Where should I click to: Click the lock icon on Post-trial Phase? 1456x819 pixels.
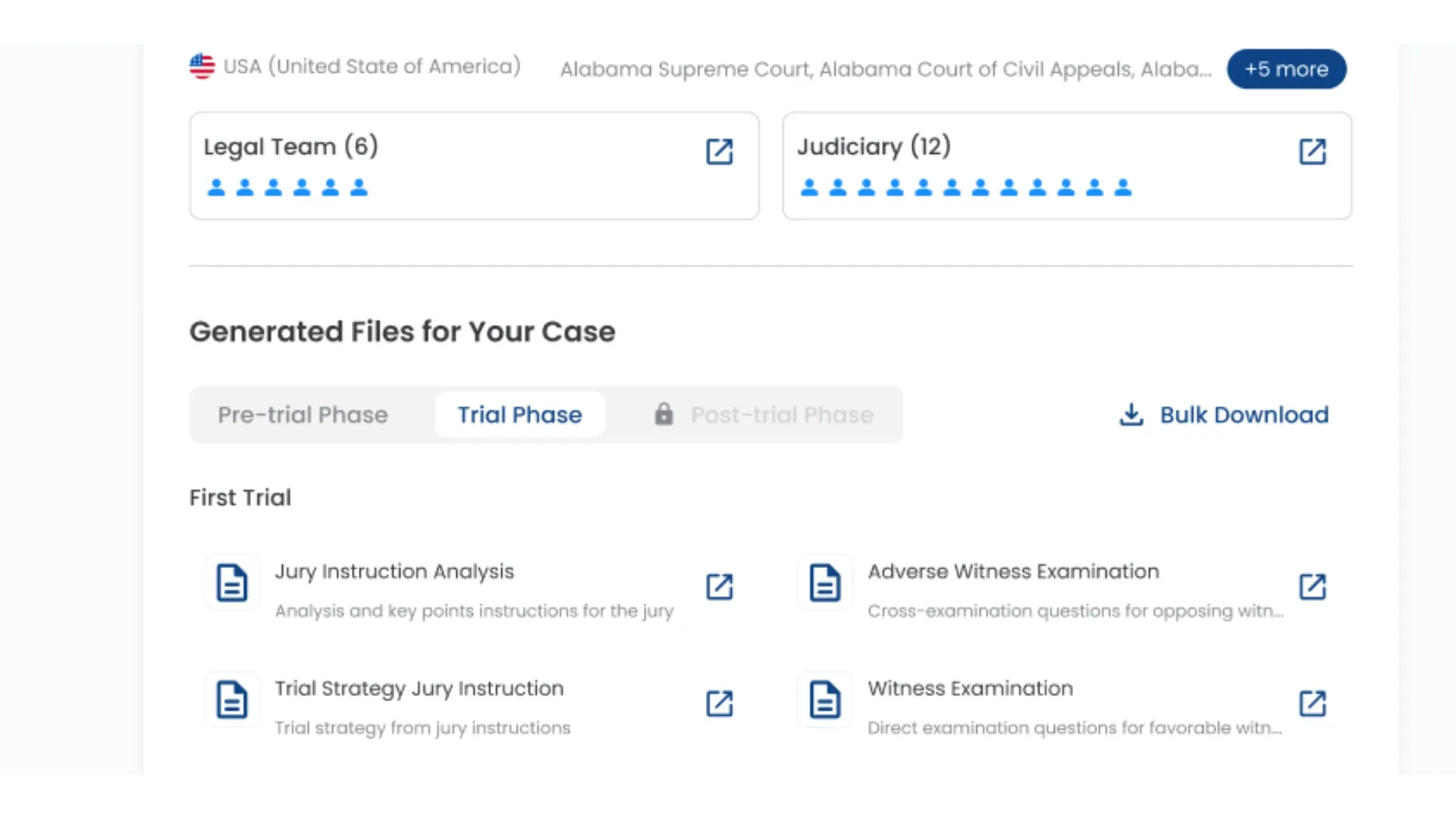click(664, 414)
